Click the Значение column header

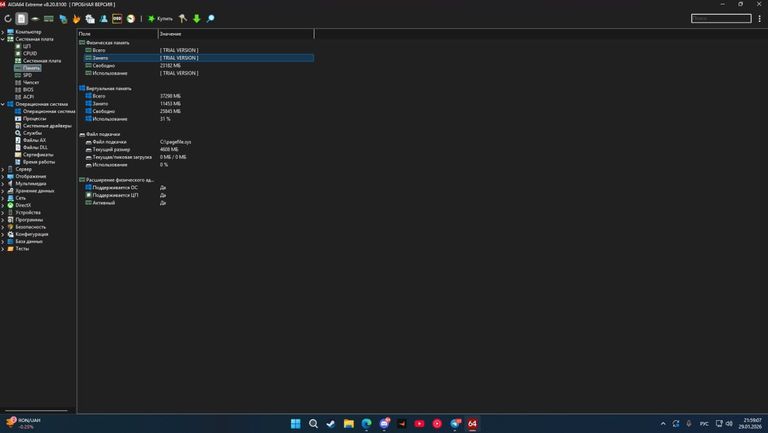coord(236,34)
